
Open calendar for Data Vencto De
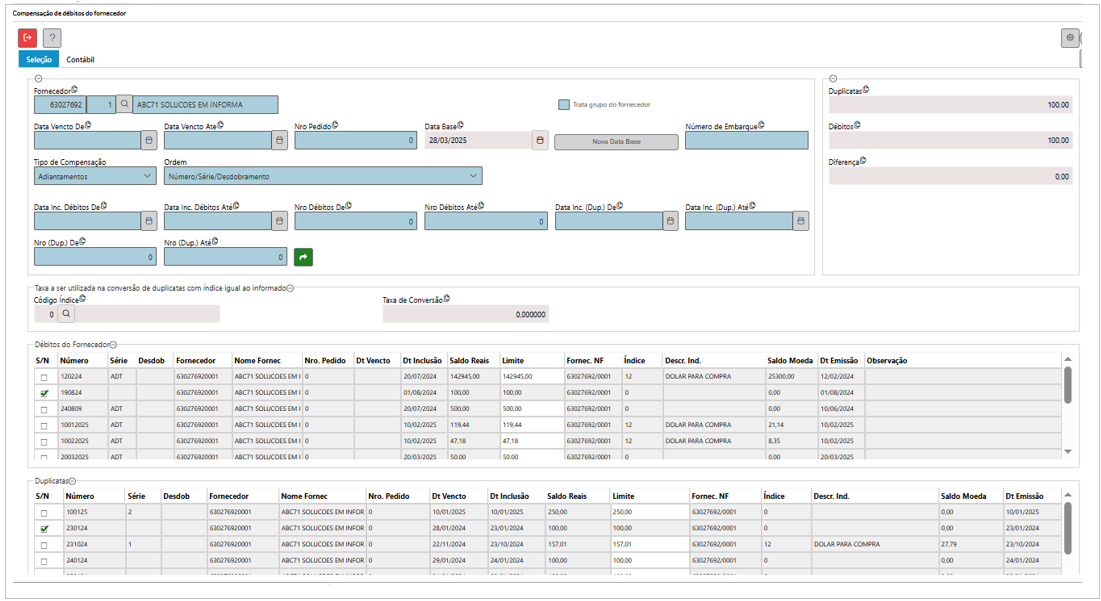[x=148, y=141]
